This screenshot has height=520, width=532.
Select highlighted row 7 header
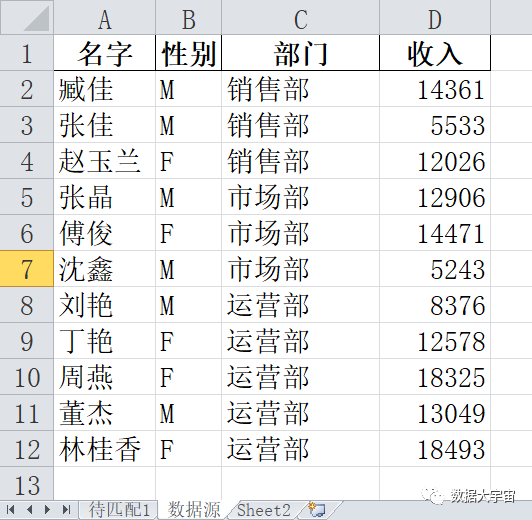click(x=27, y=269)
